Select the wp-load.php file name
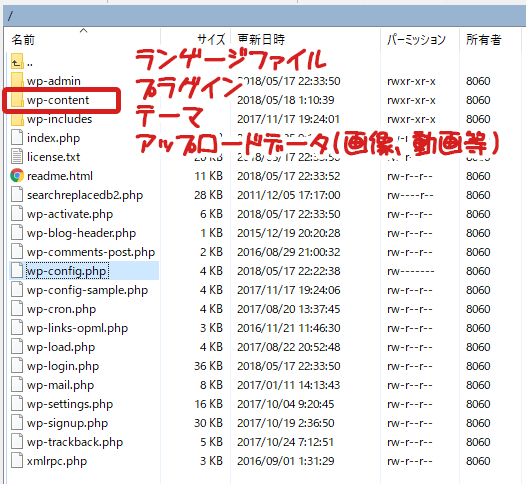The height and width of the screenshot is (484, 526). point(61,347)
